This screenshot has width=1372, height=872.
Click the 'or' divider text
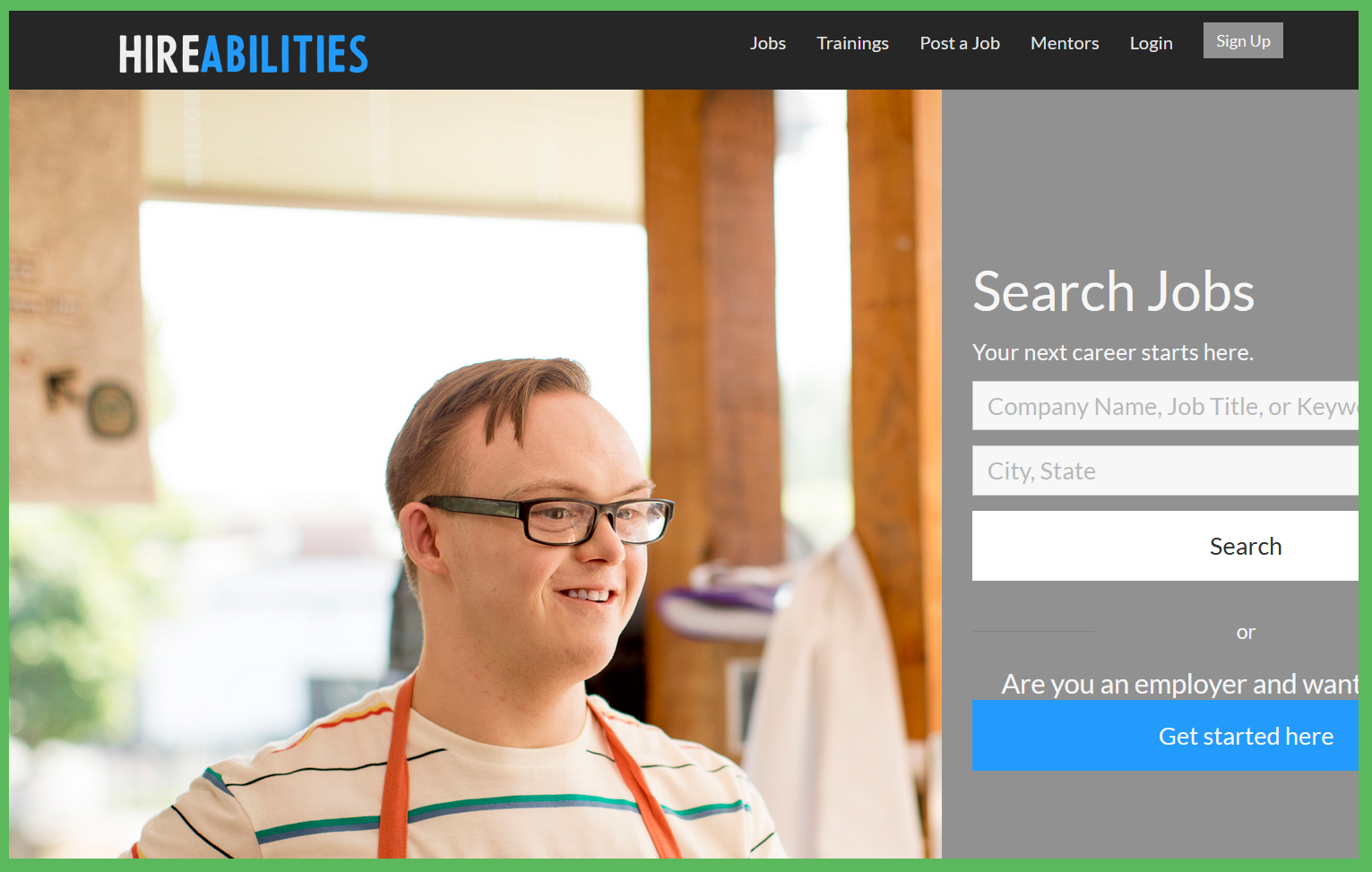[x=1246, y=633]
